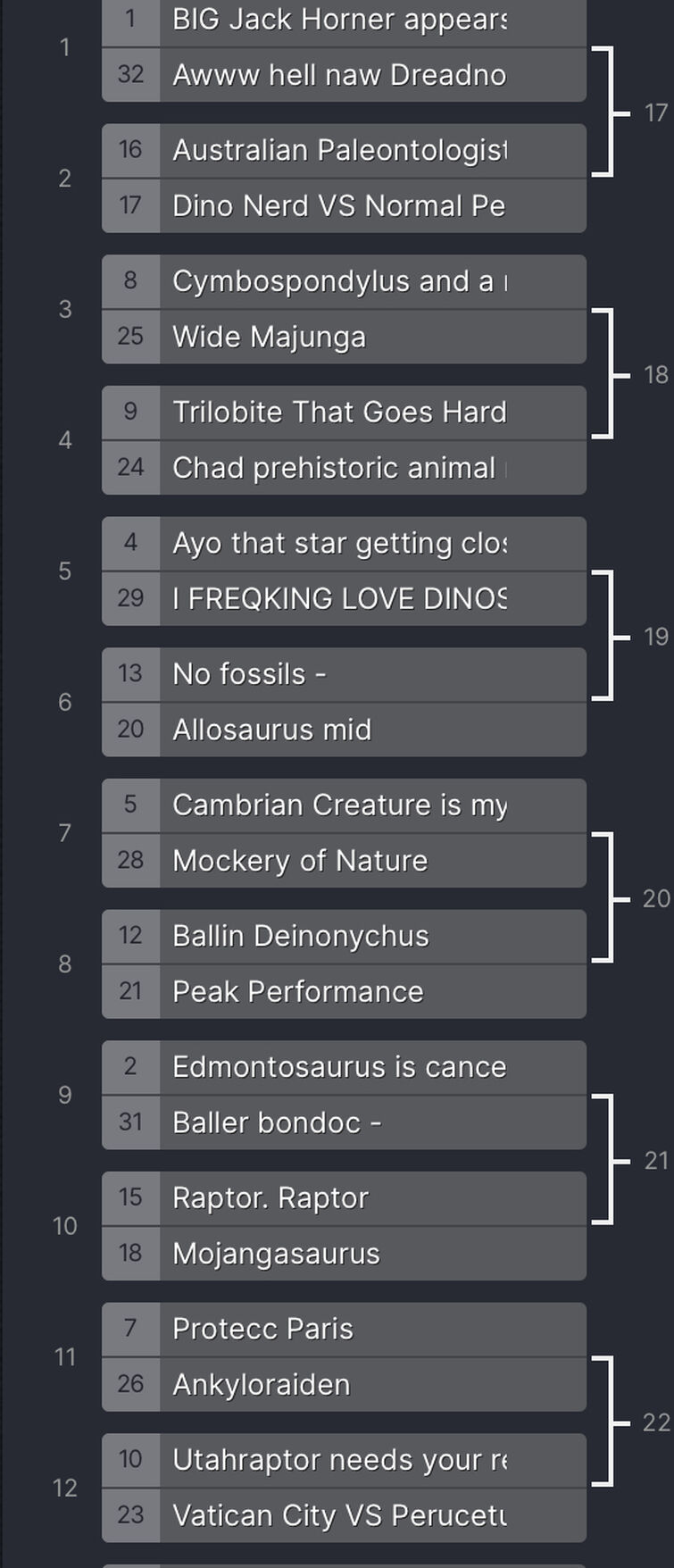Choose the 'Peak Performance' entry
The height and width of the screenshot is (1568, 674).
coord(344,992)
